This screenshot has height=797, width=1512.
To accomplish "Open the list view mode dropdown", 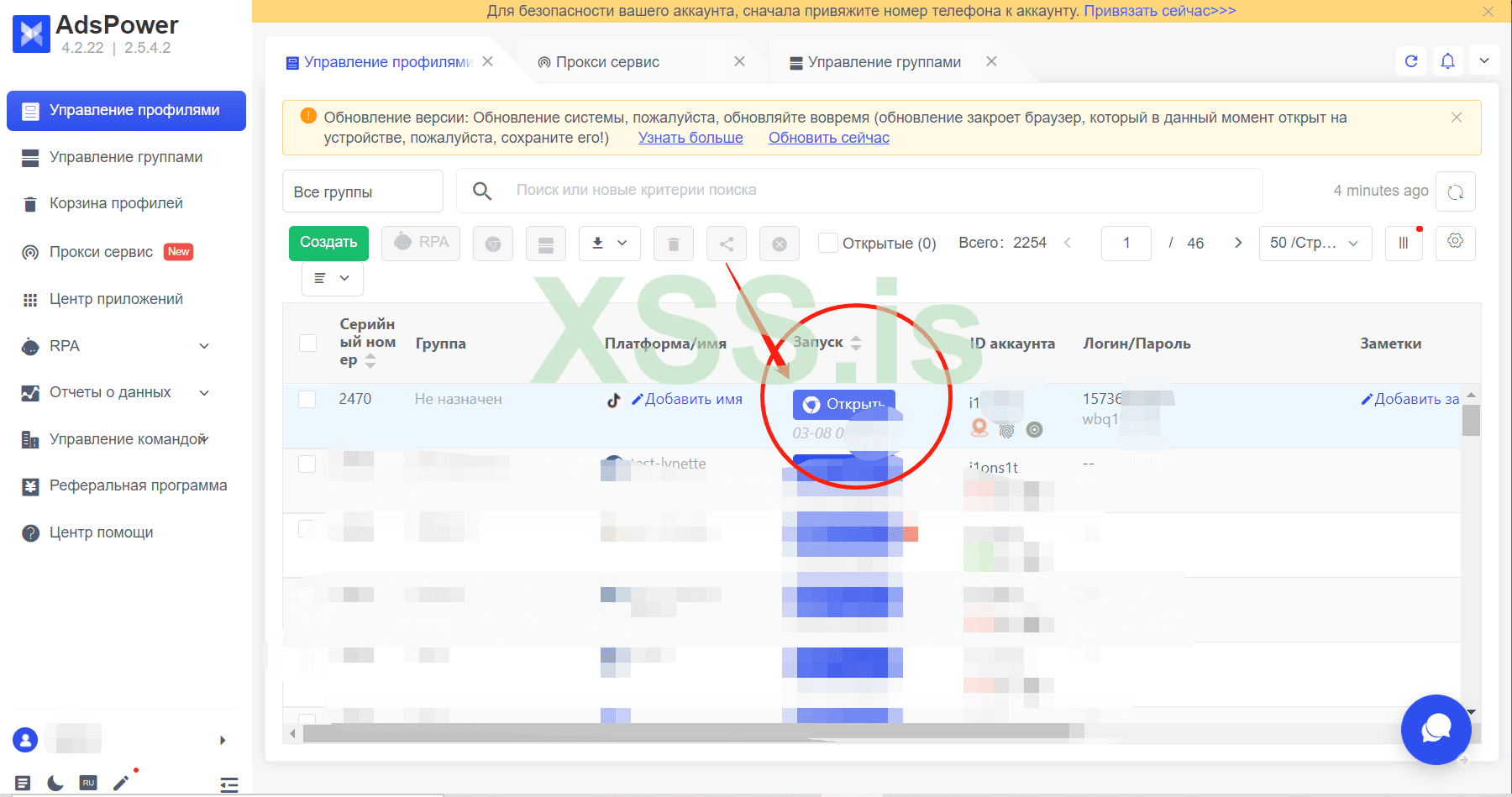I will (x=333, y=278).
